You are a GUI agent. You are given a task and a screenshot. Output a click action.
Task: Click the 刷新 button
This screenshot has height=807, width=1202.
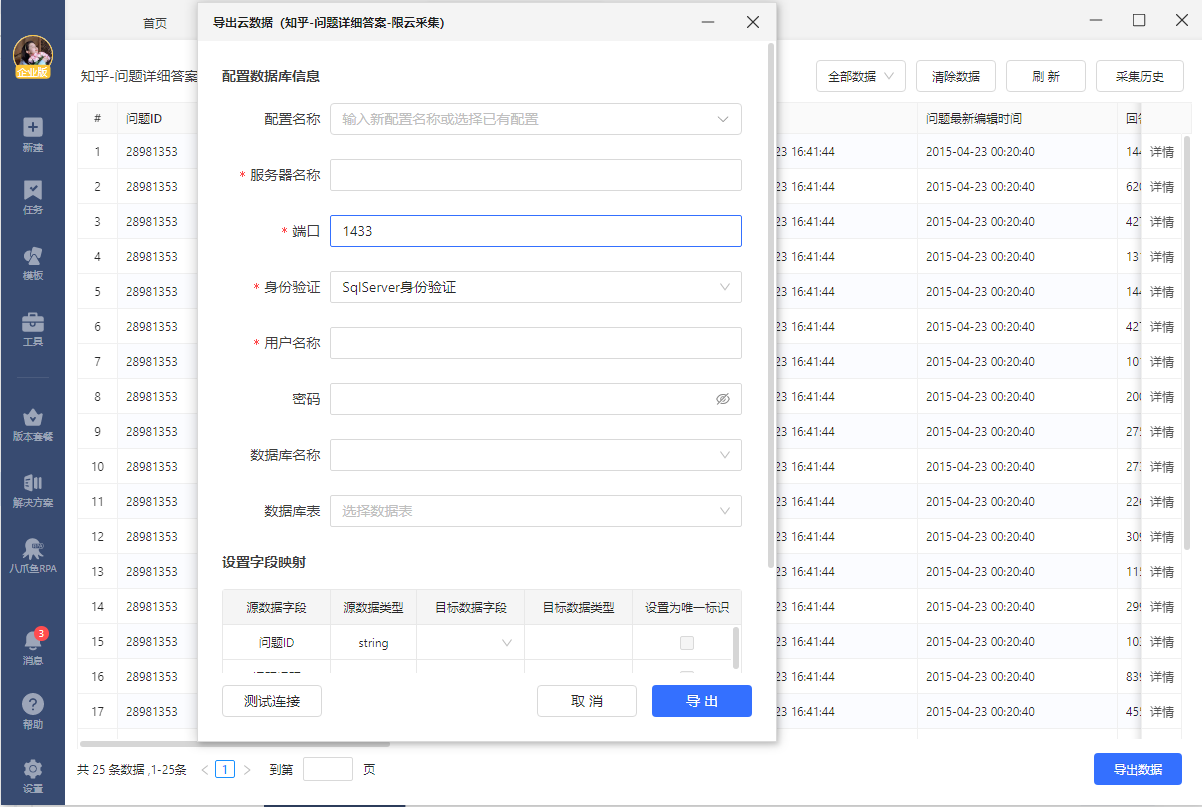click(x=1046, y=76)
